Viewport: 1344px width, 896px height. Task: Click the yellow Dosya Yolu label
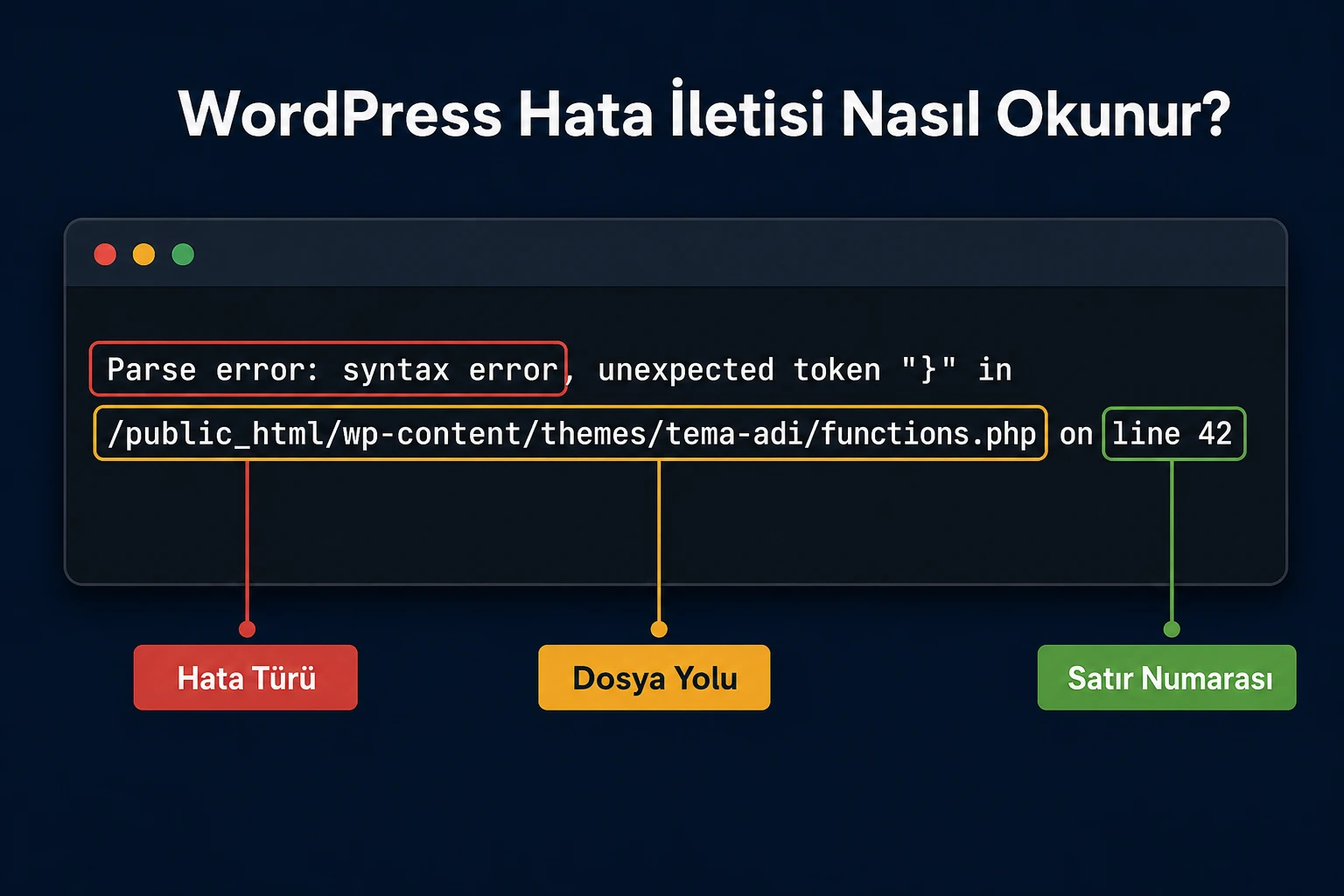[x=654, y=677]
